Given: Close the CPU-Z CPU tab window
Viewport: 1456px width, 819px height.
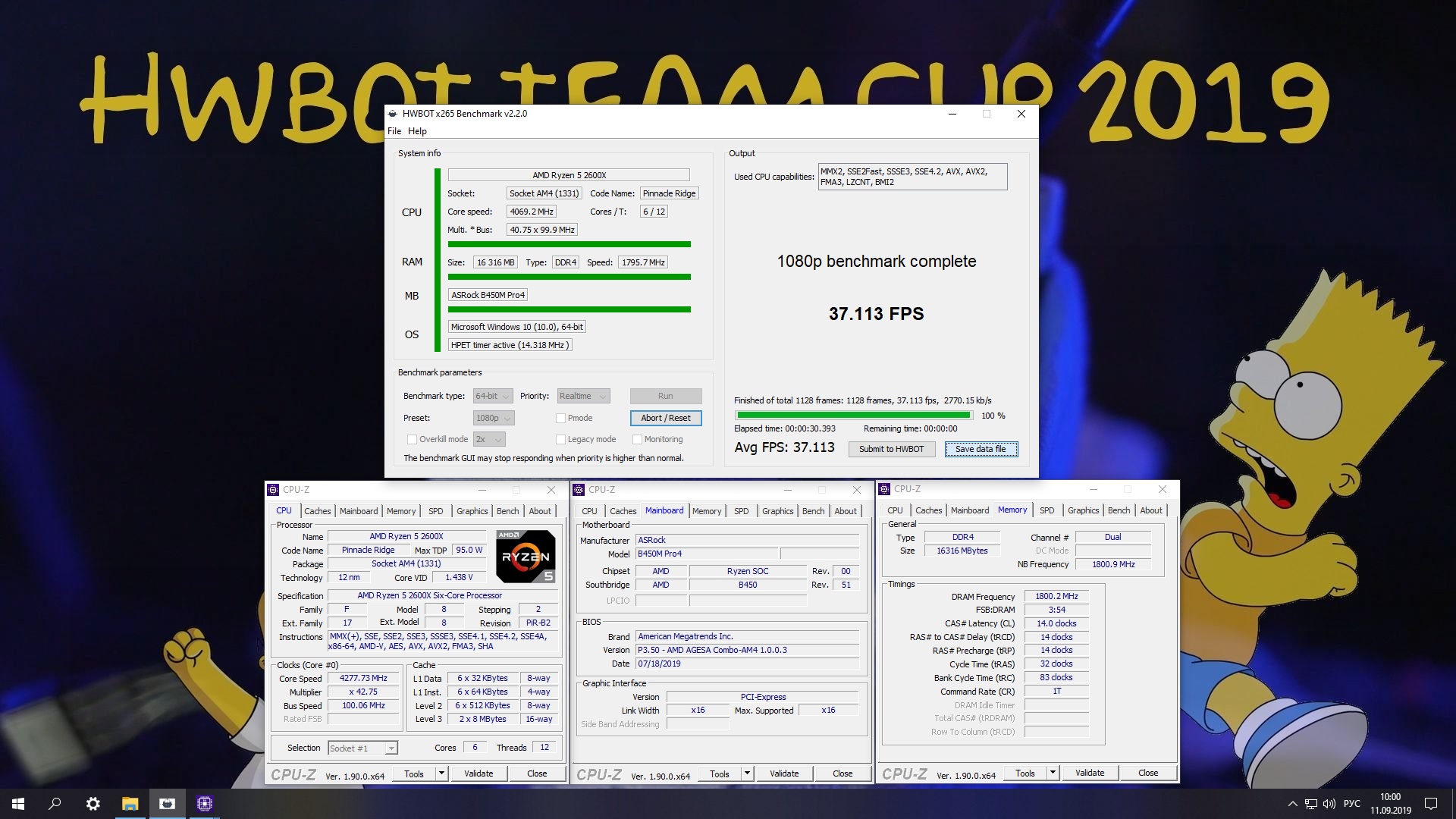Looking at the screenshot, I should tap(551, 490).
